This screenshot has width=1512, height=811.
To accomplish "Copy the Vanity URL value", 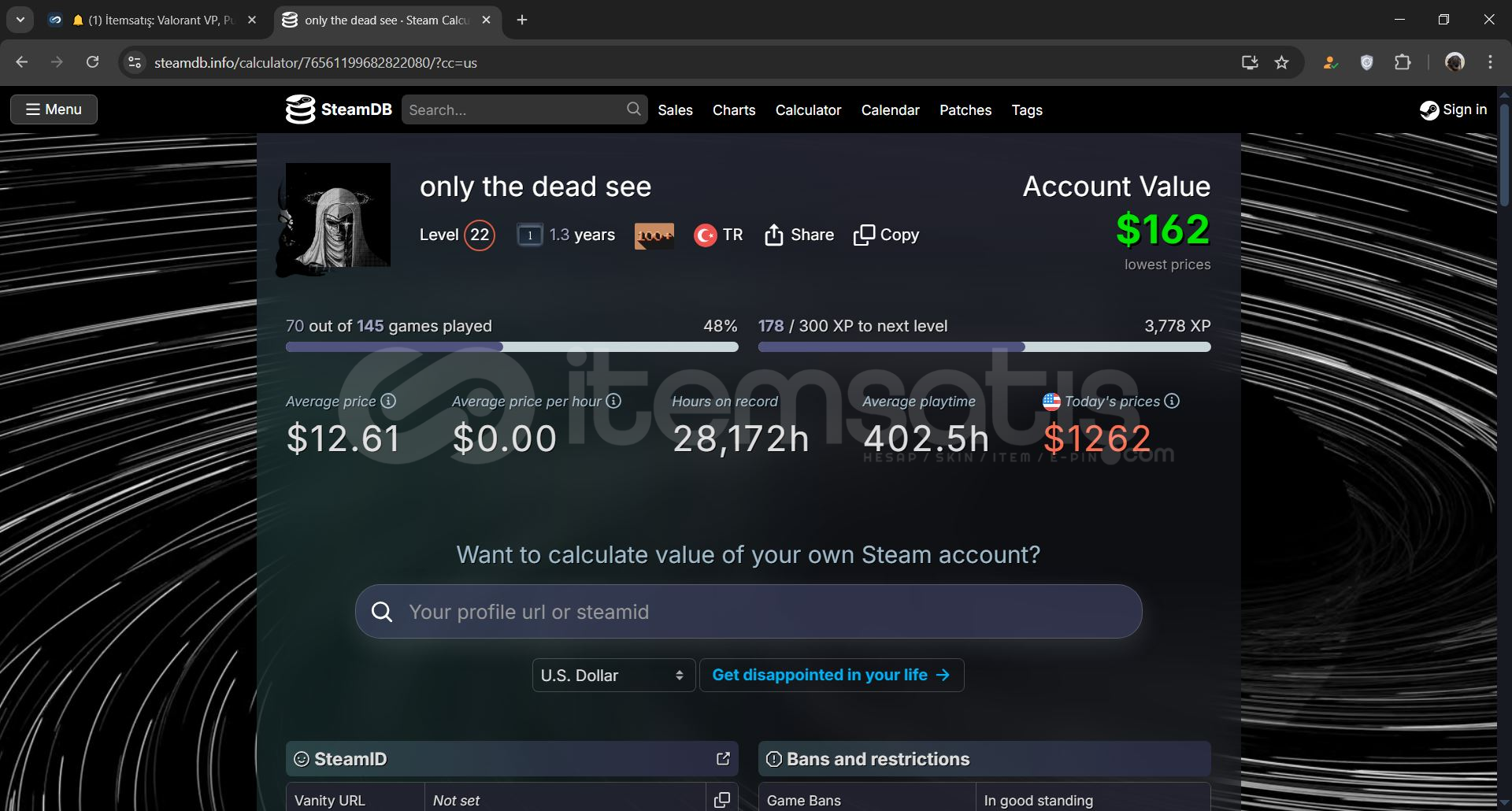I will [721, 800].
